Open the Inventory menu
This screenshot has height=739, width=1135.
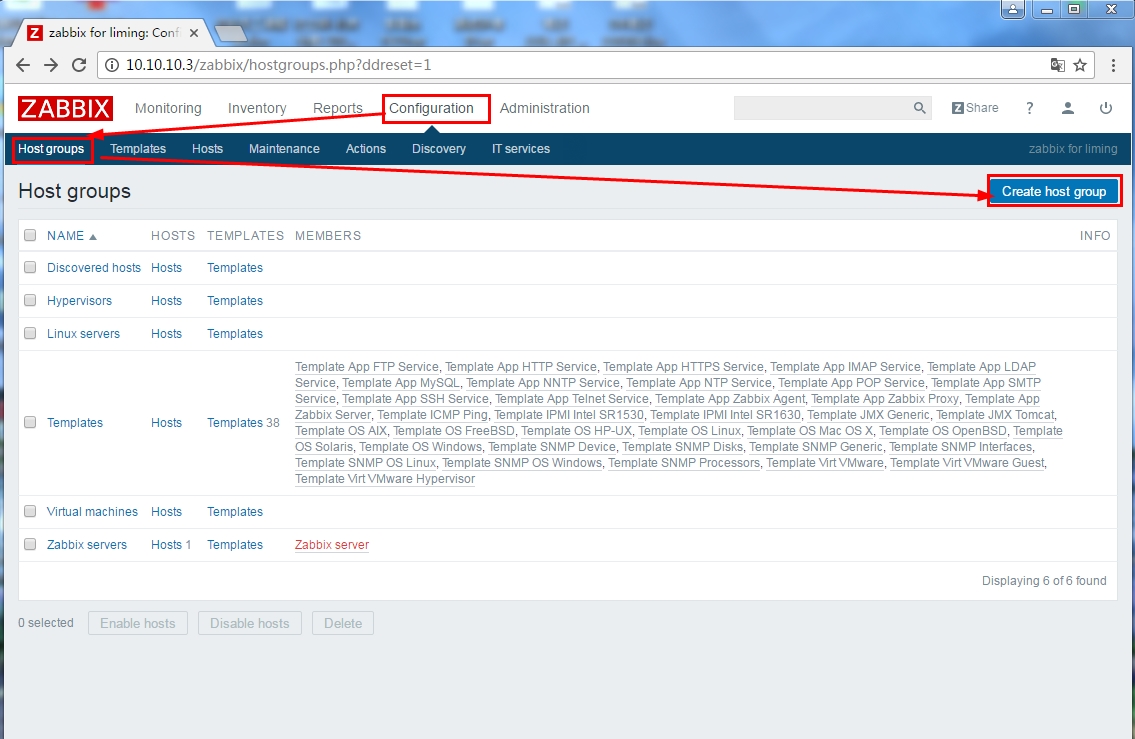coord(257,109)
